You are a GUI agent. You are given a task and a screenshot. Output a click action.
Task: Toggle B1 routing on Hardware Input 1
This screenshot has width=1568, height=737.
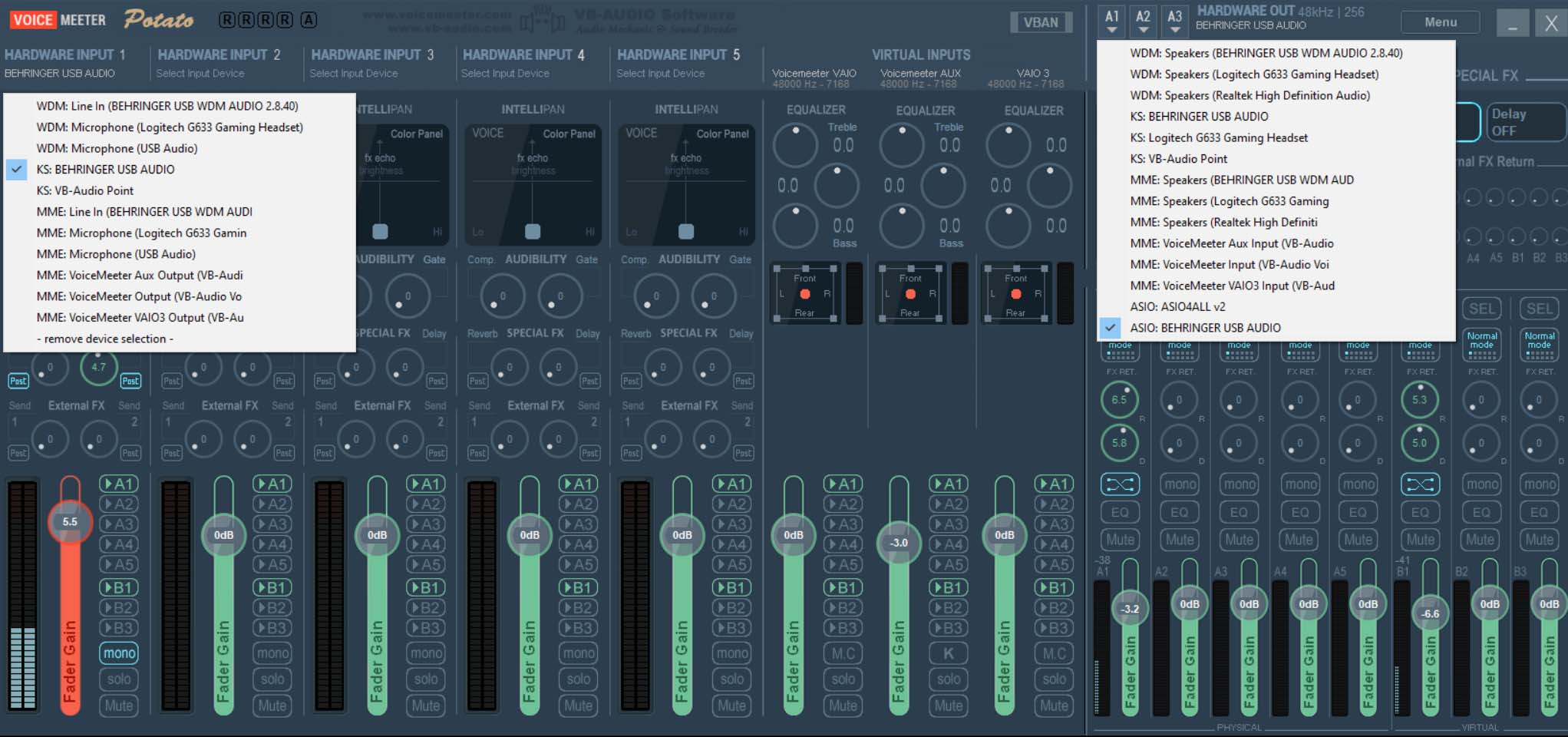click(119, 587)
